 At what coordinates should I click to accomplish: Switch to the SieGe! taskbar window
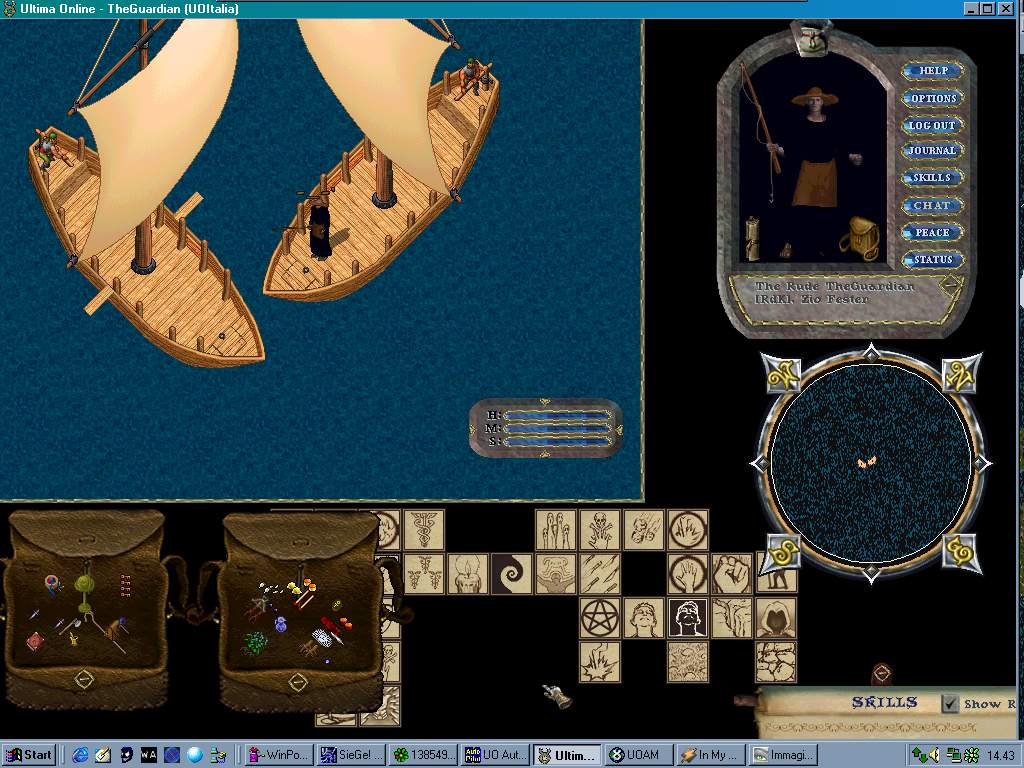coord(352,755)
